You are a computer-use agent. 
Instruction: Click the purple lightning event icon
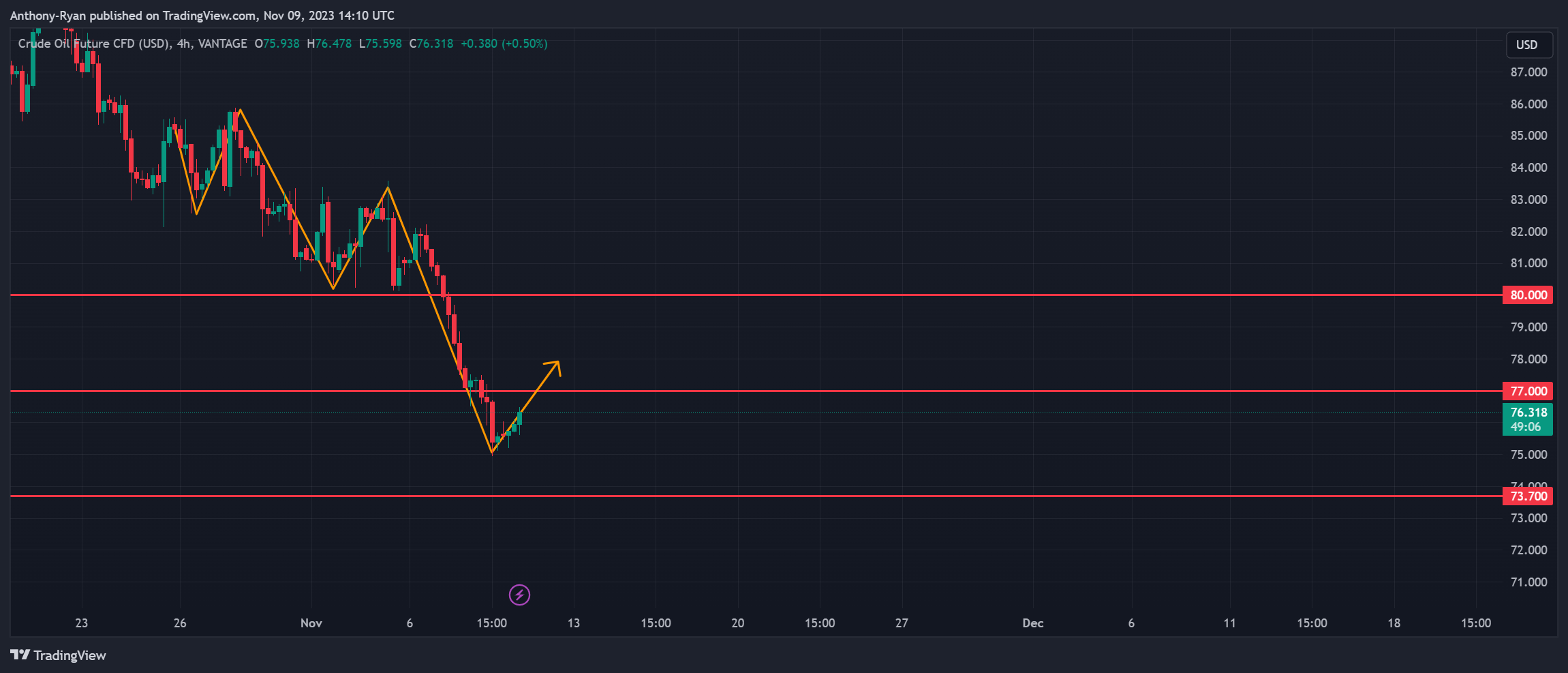(519, 595)
